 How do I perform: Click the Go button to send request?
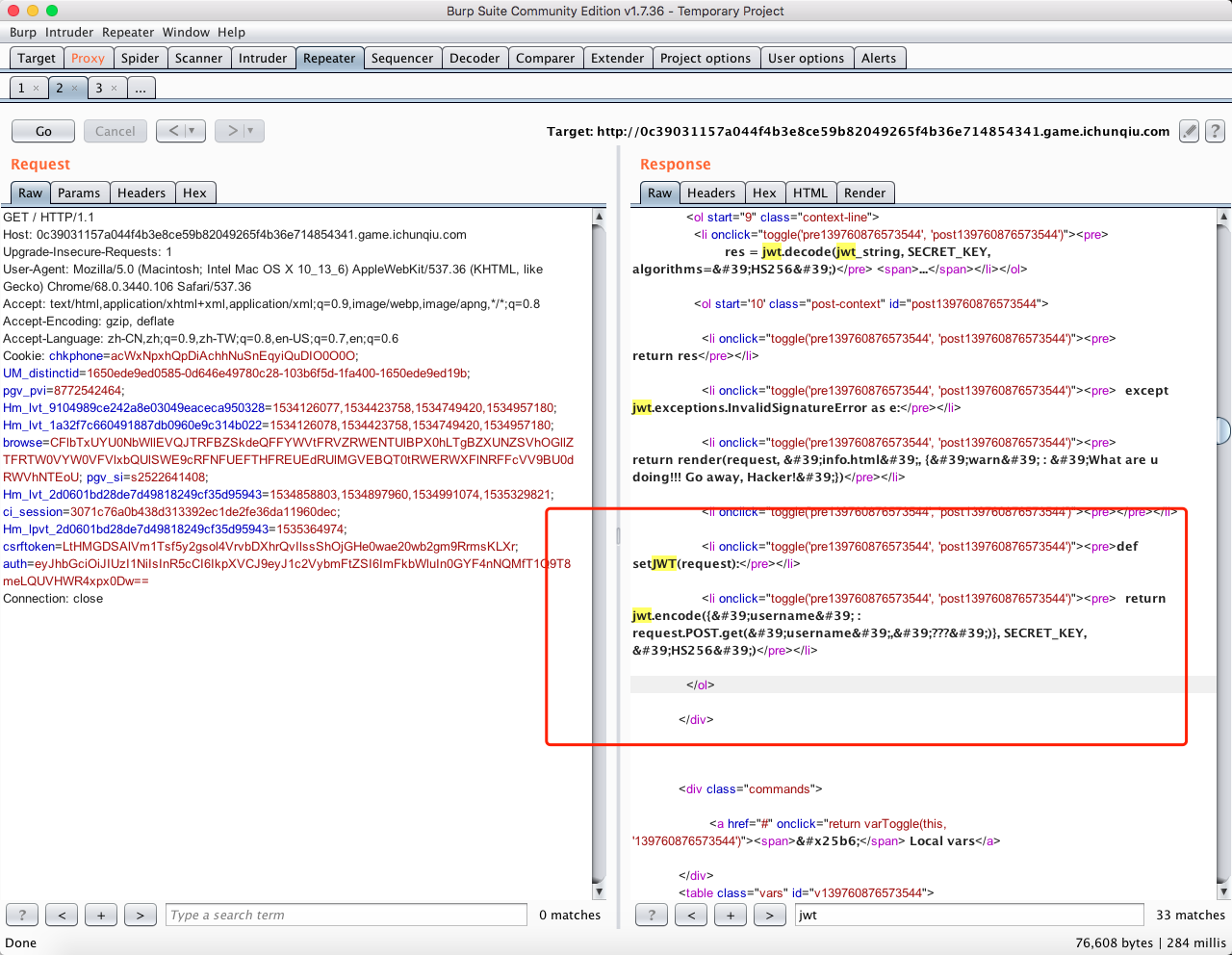point(43,131)
